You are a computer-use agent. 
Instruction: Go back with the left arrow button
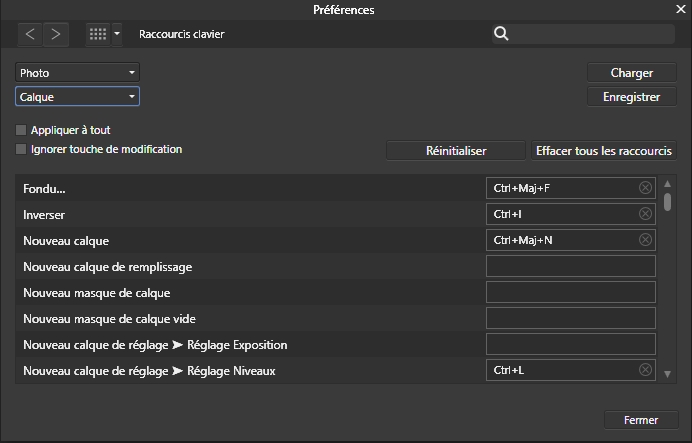click(x=30, y=34)
